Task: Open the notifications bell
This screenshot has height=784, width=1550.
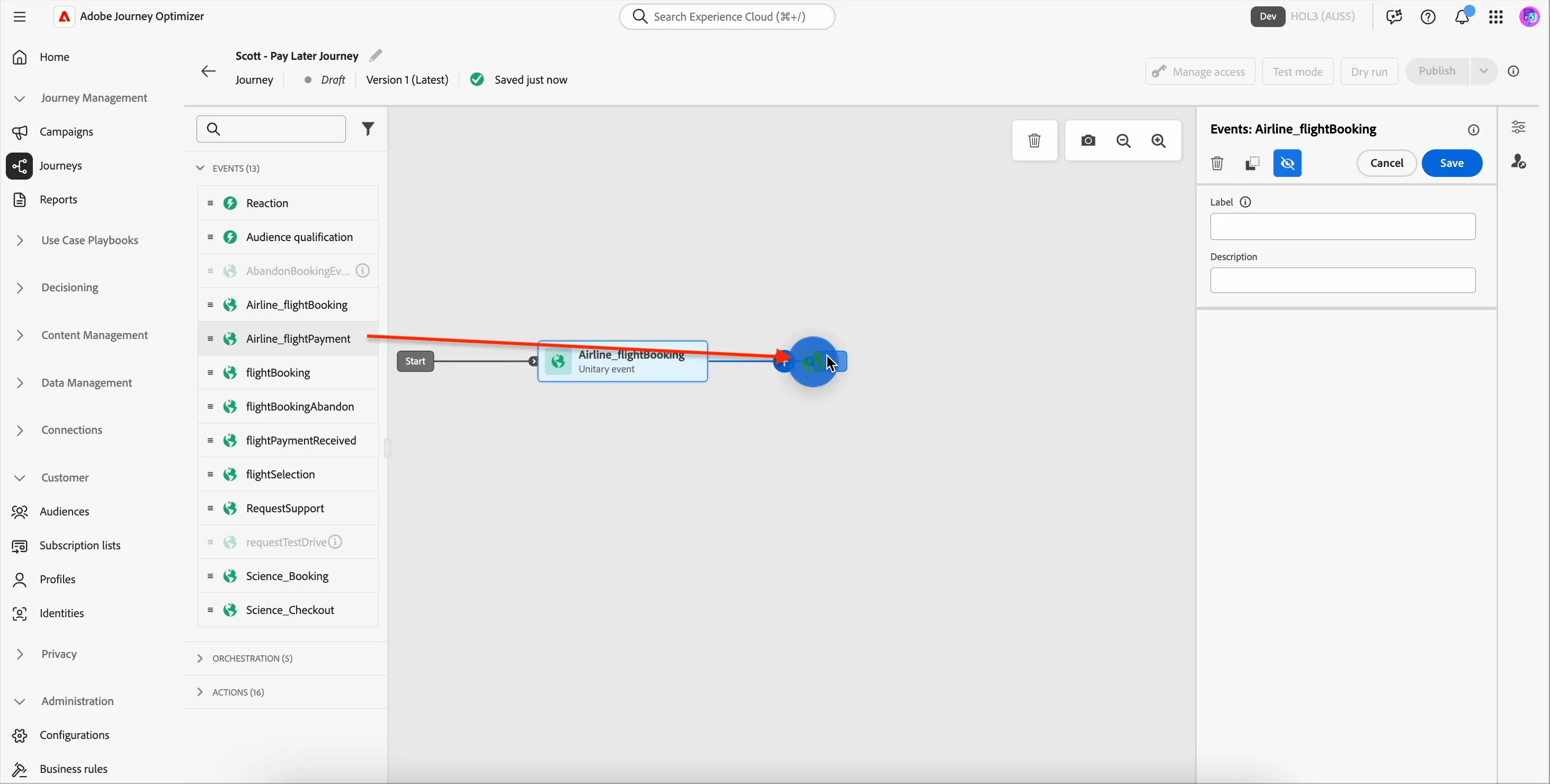Action: tap(1462, 17)
